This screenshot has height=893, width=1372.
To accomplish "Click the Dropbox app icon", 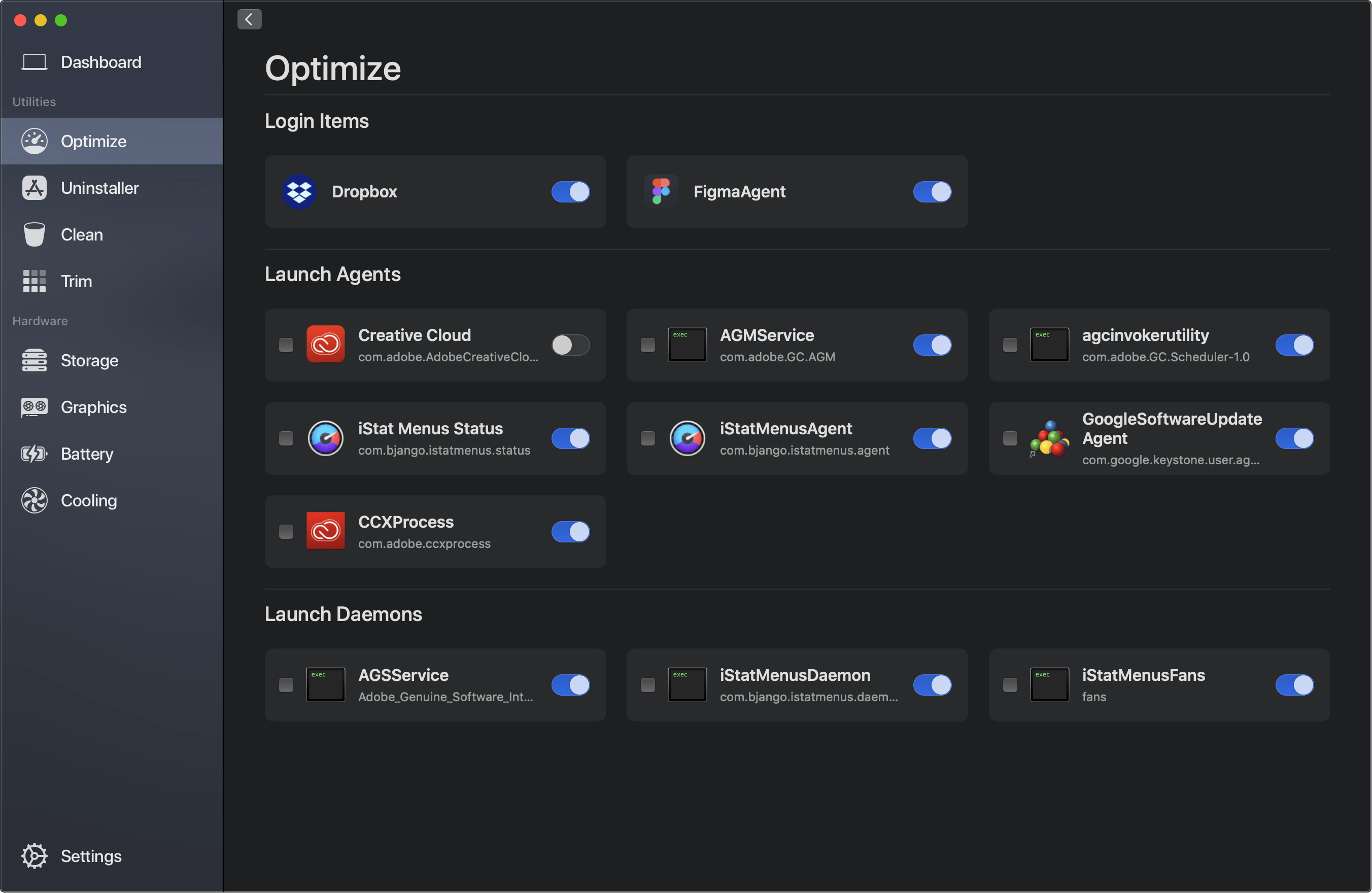I will [x=299, y=191].
